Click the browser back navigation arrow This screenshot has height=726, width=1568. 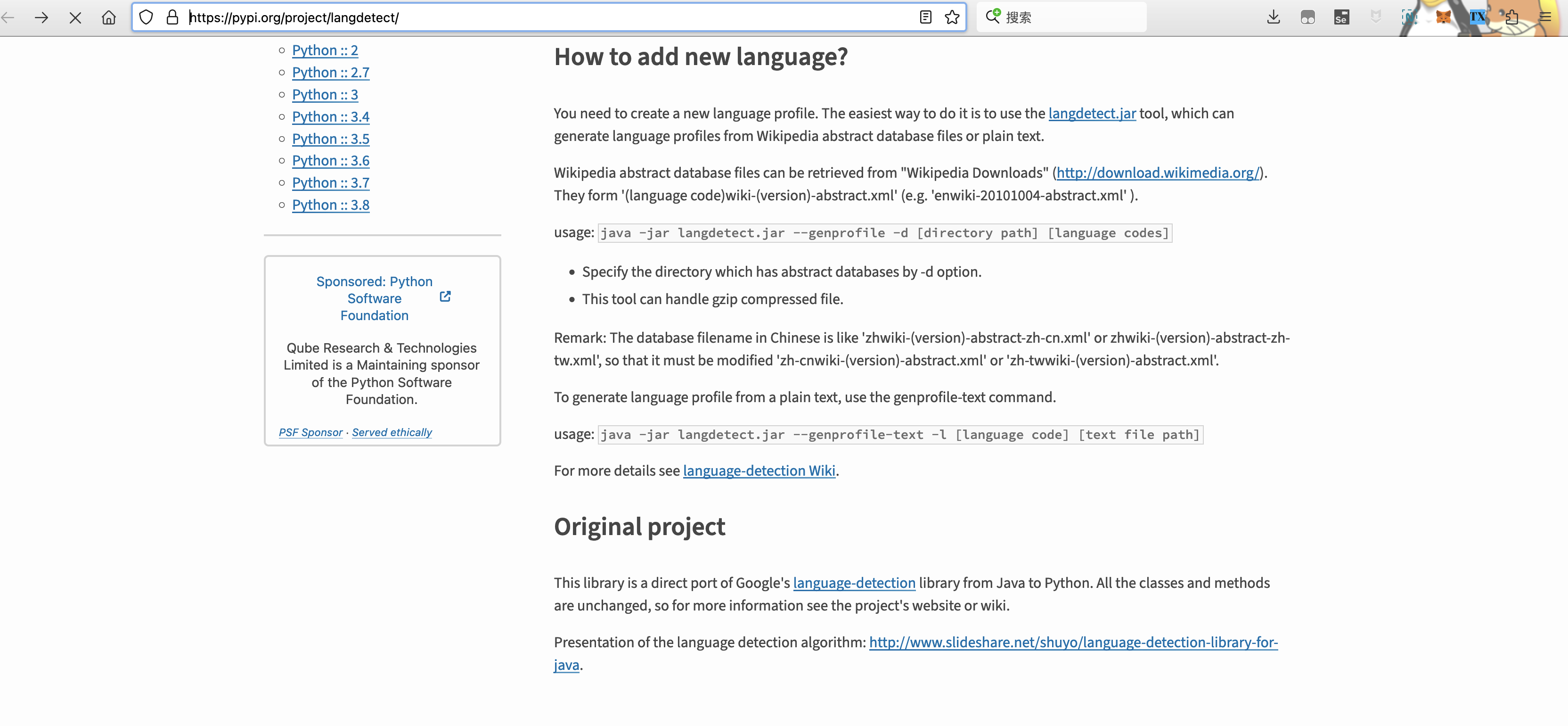click(x=14, y=17)
